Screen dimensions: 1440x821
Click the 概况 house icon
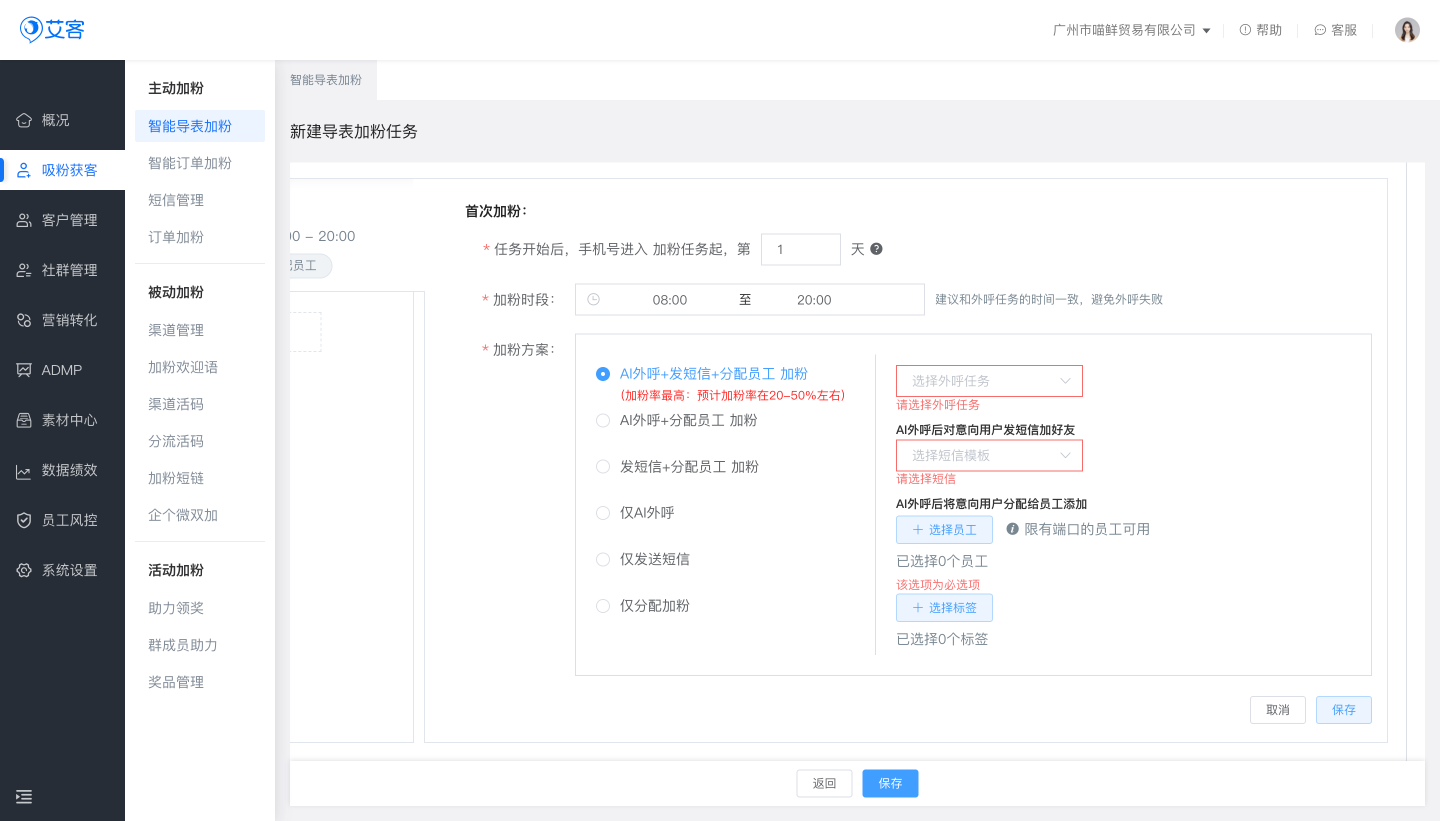coord(24,120)
